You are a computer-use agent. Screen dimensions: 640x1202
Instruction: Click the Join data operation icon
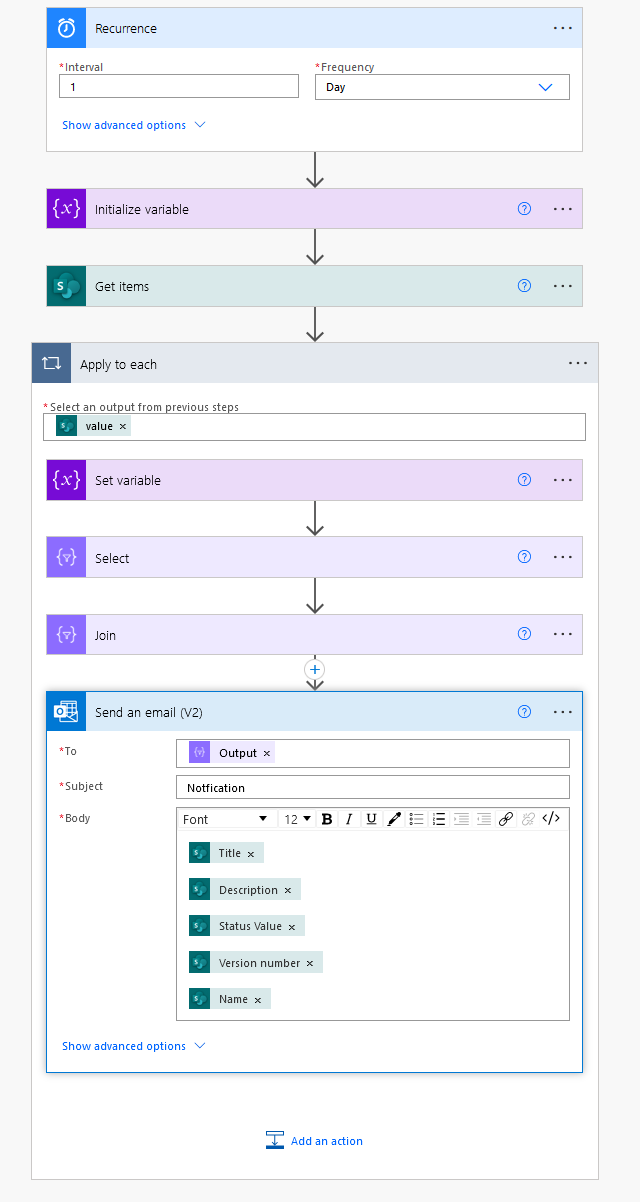tap(66, 635)
